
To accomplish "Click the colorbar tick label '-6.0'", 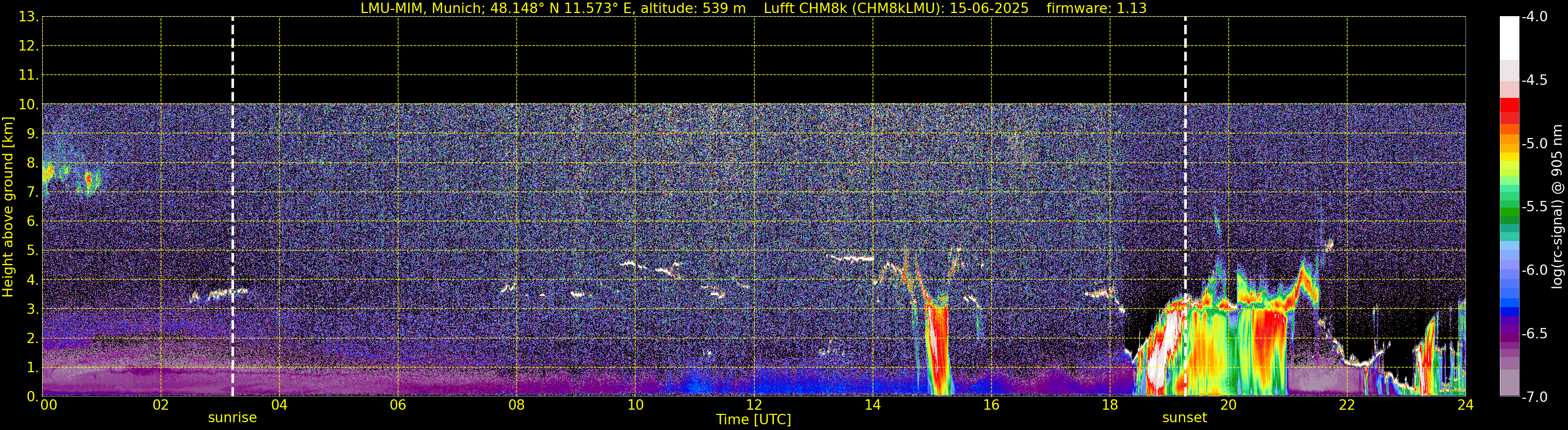I will click(1535, 270).
